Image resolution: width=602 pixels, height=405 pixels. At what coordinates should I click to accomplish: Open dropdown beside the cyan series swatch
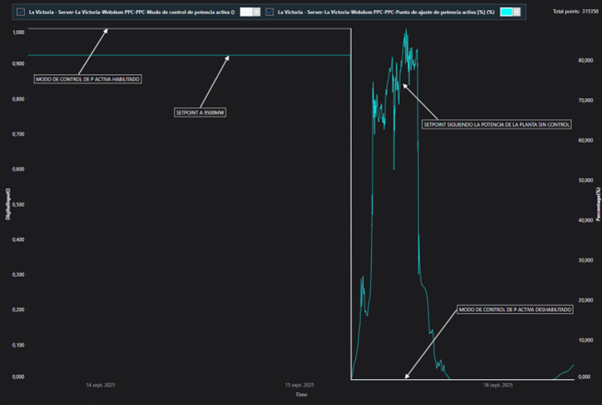[x=517, y=12]
